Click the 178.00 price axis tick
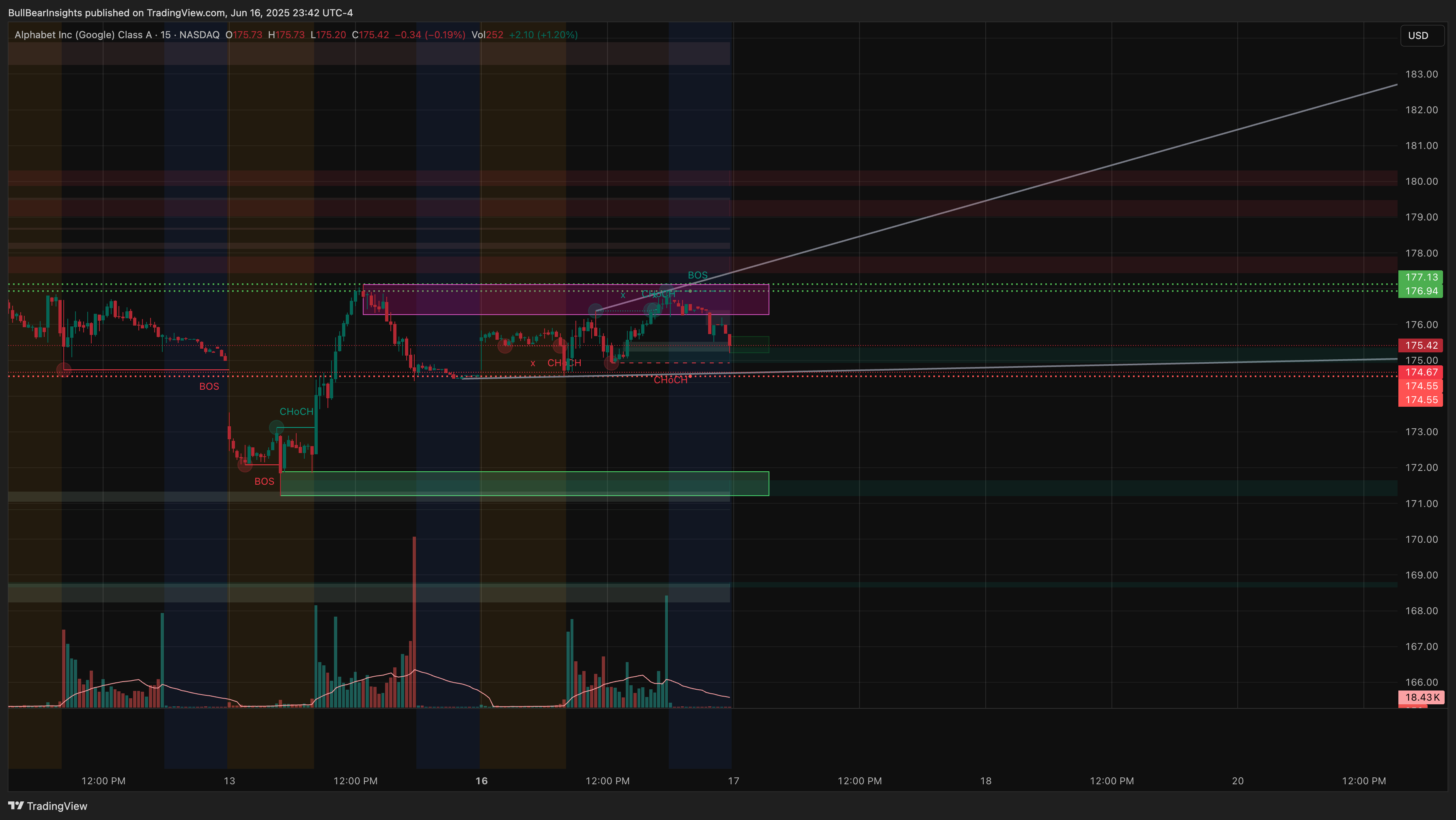The width and height of the screenshot is (1456, 820). tap(1422, 253)
